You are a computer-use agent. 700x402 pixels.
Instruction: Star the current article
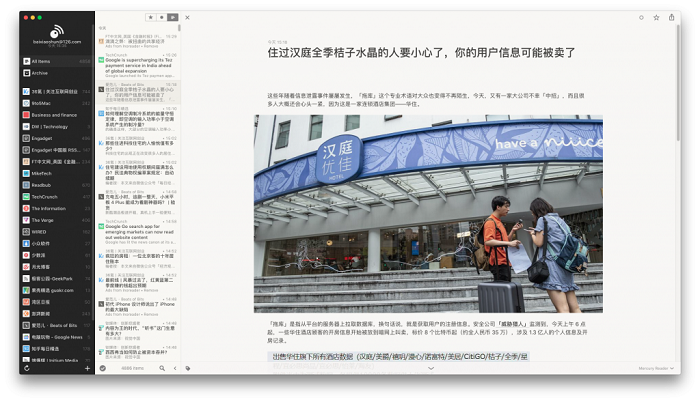[656, 17]
